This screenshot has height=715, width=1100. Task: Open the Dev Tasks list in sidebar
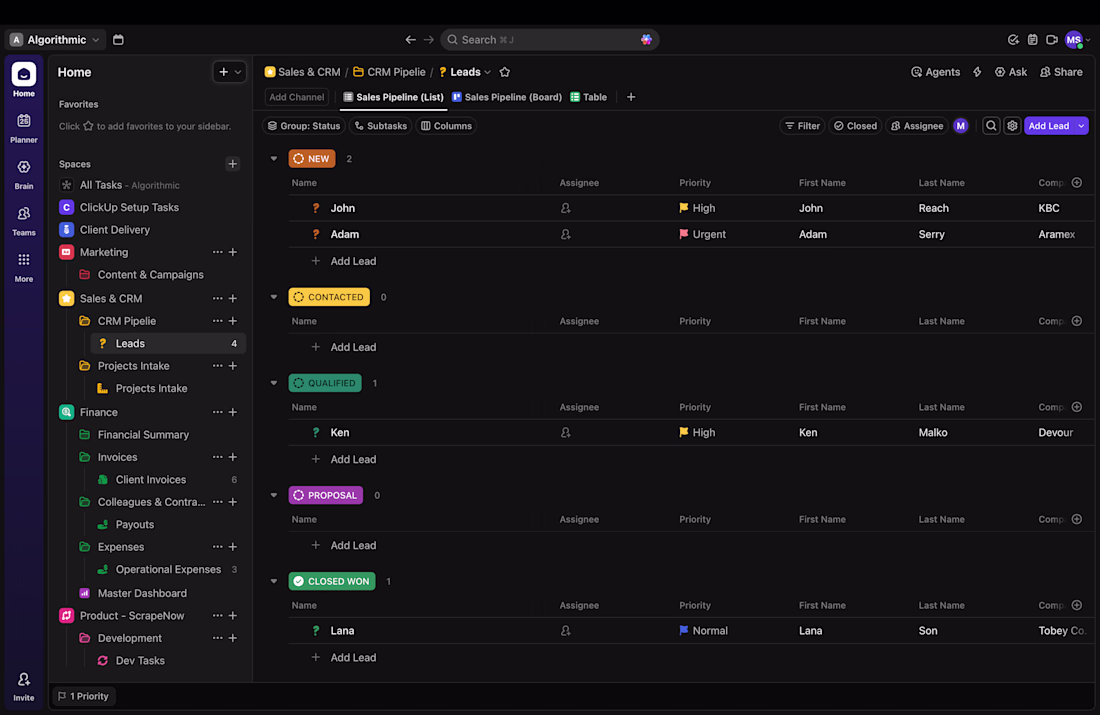(140, 660)
